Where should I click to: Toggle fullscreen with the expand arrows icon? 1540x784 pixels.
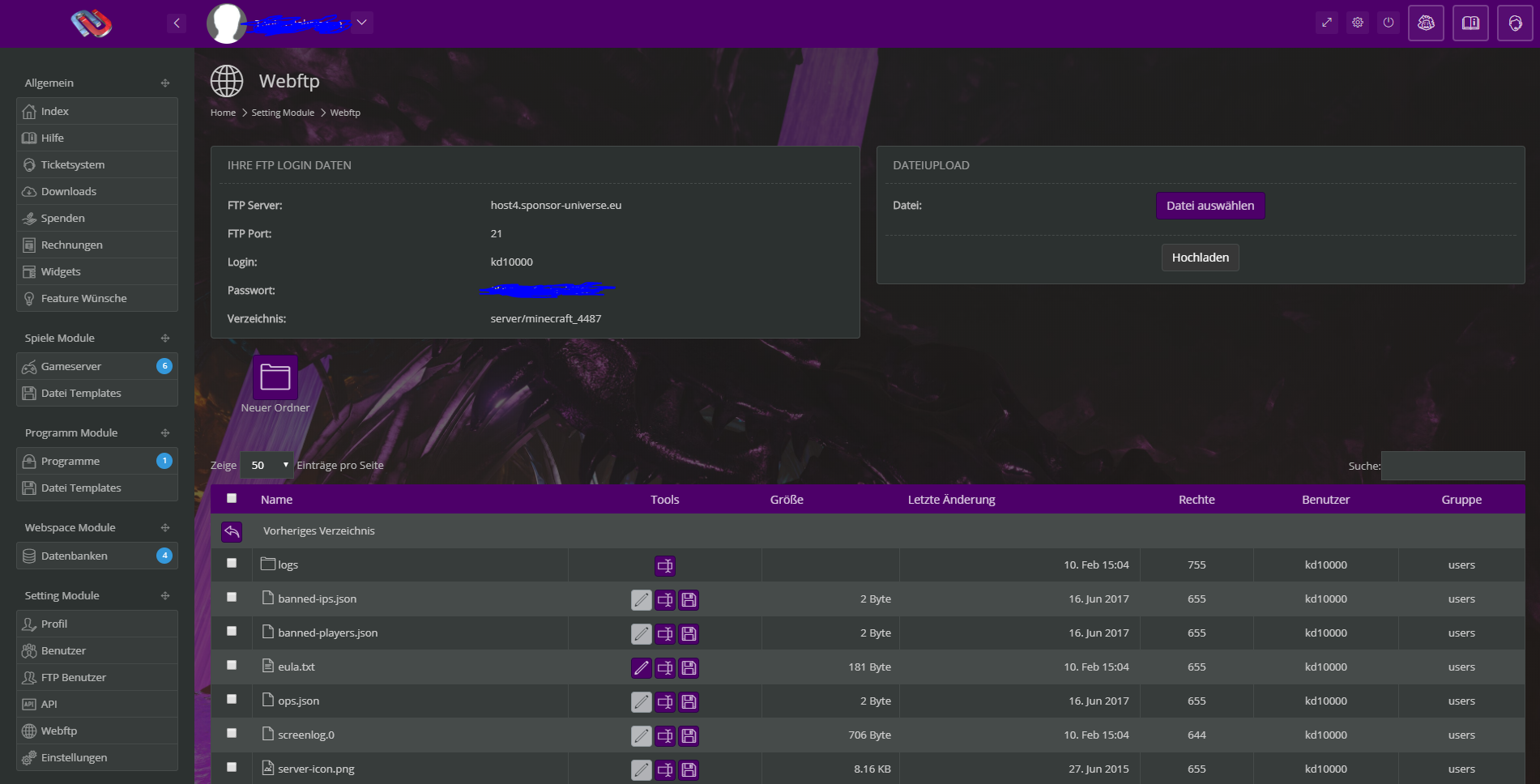coord(1327,23)
